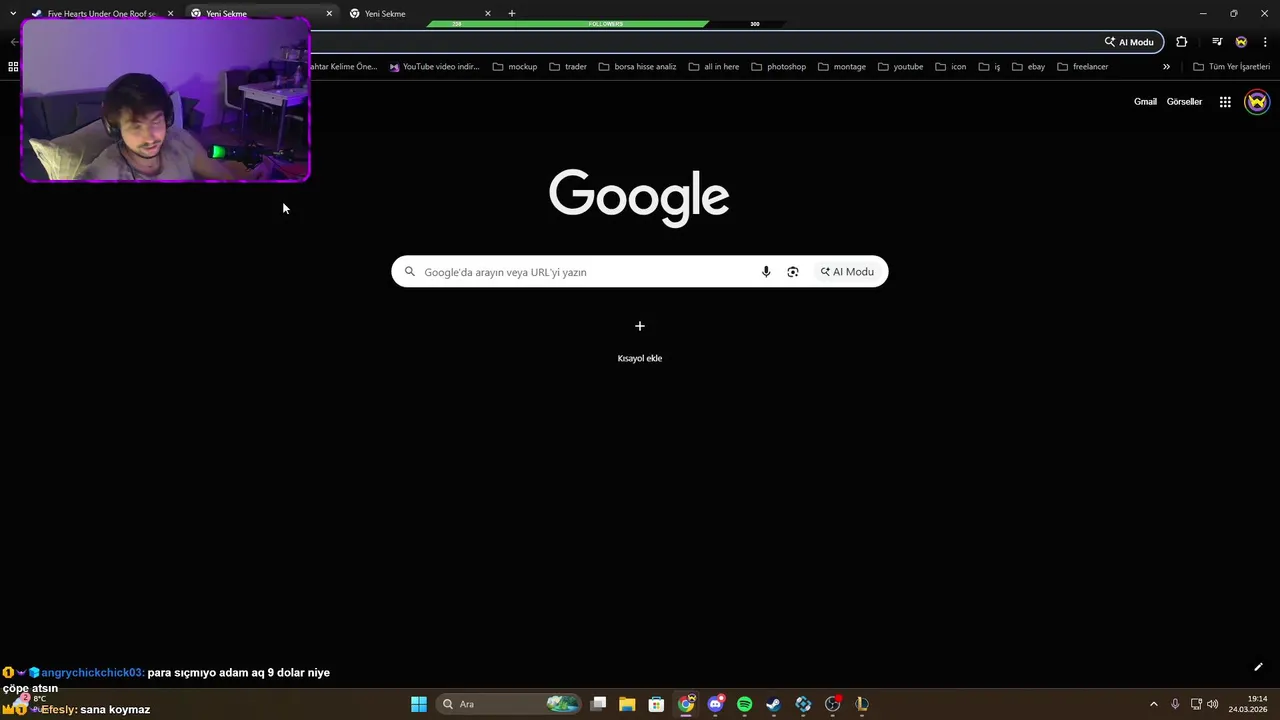Open the borsa hisse analiz bookmark folder
The height and width of the screenshot is (720, 1280).
pyautogui.click(x=638, y=67)
